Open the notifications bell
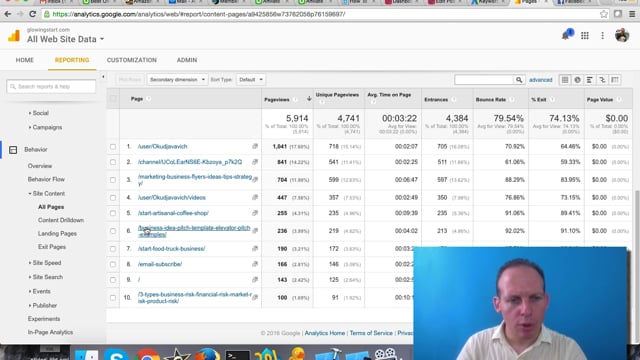 (567, 35)
